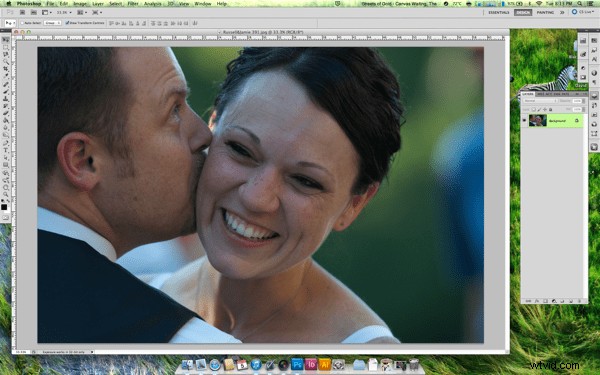The width and height of the screenshot is (600, 375).
Task: Click the foreground color swatch
Action: point(4,207)
